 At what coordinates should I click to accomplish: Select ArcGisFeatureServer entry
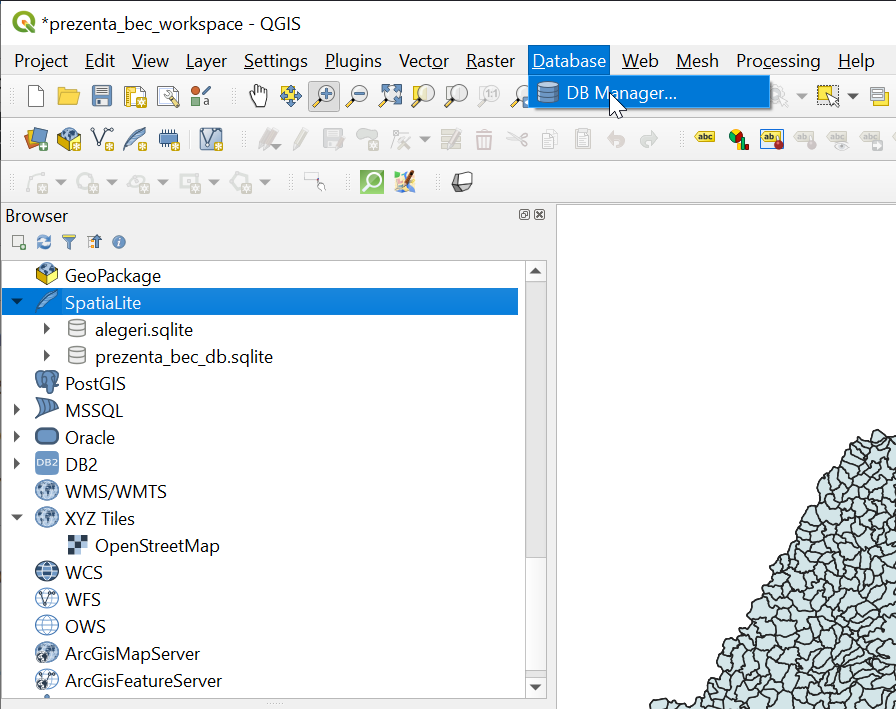[143, 680]
